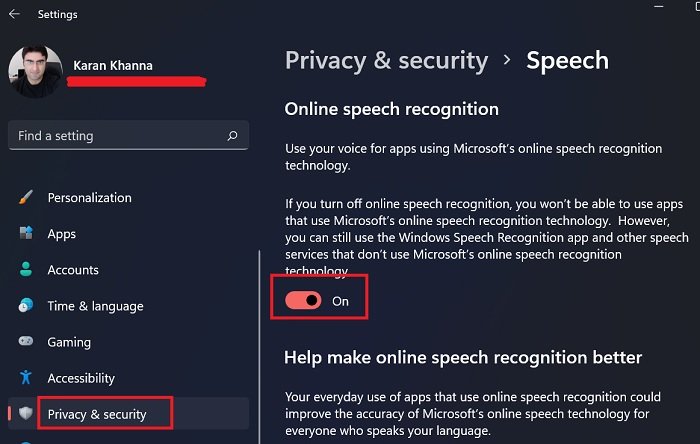The width and height of the screenshot is (700, 444).
Task: Select Apps in the sidebar
Action: click(62, 234)
